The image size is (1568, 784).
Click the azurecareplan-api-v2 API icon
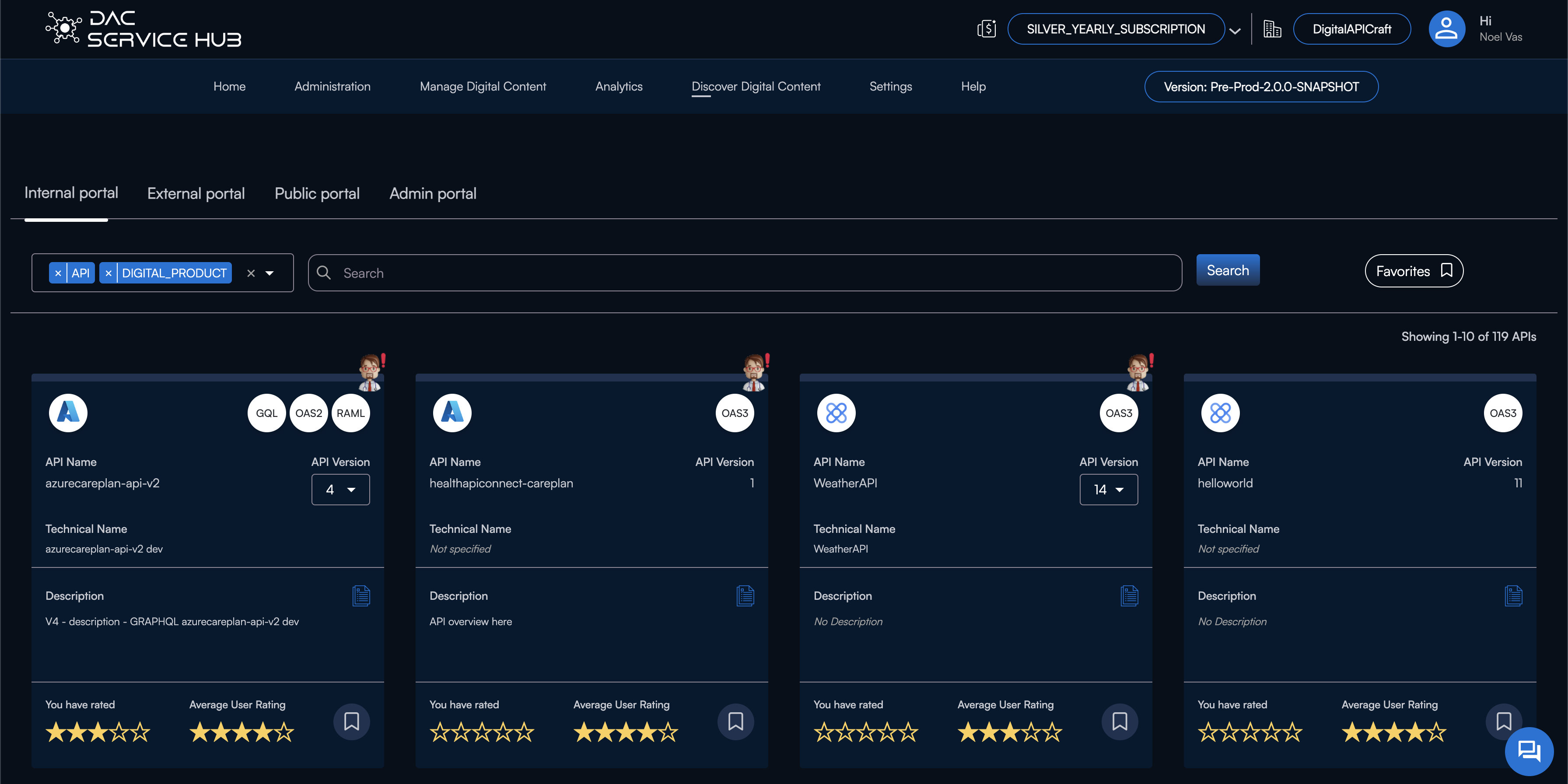point(67,413)
